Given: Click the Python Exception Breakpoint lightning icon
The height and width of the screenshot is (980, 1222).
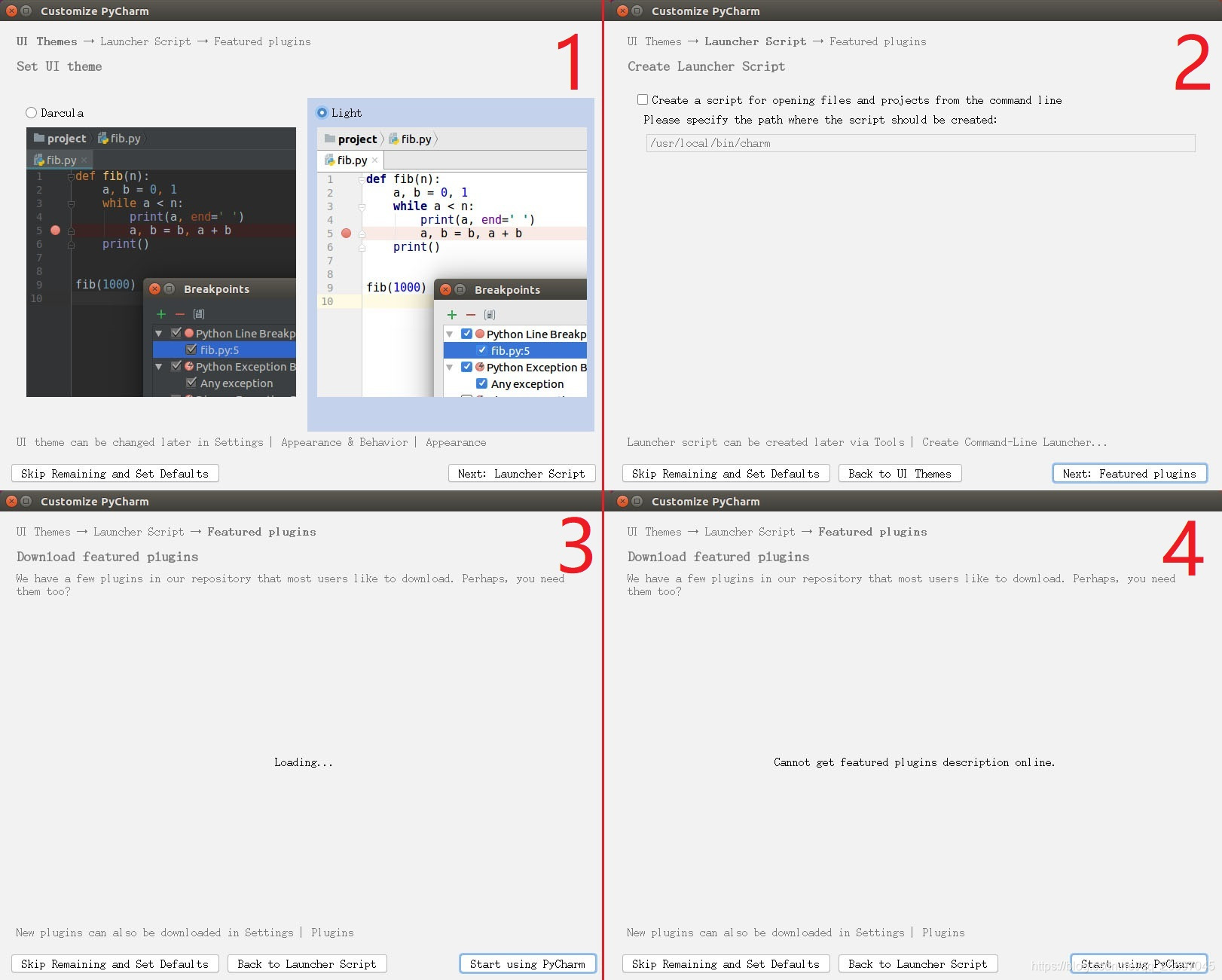Looking at the screenshot, I should (478, 367).
